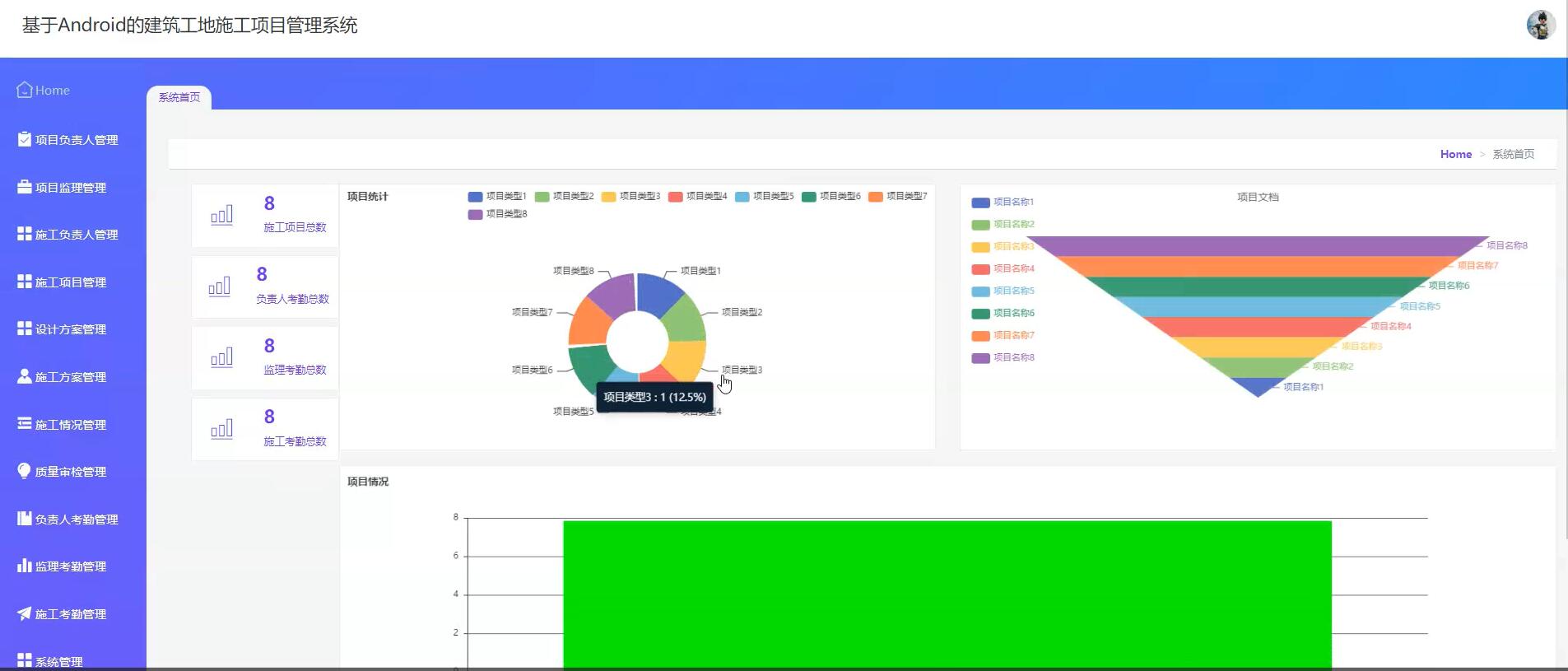Click the page title 基于Android的建筑工地施工项目管理系统
Image resolution: width=1568 pixels, height=671 pixels.
pyautogui.click(x=189, y=26)
